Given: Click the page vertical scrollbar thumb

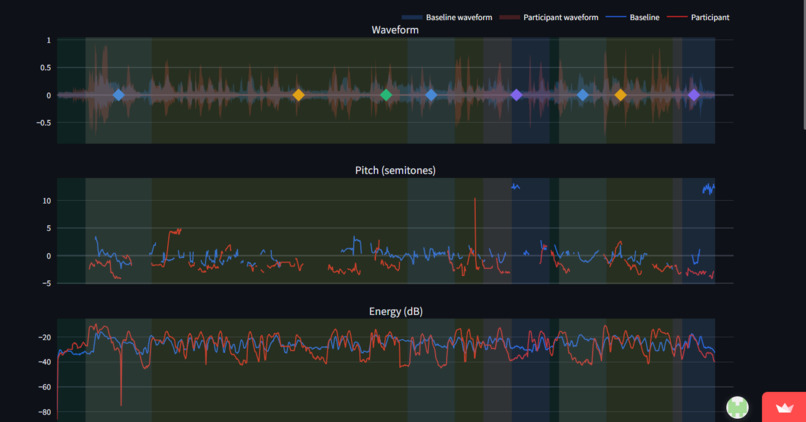Looking at the screenshot, I should coord(804,64).
